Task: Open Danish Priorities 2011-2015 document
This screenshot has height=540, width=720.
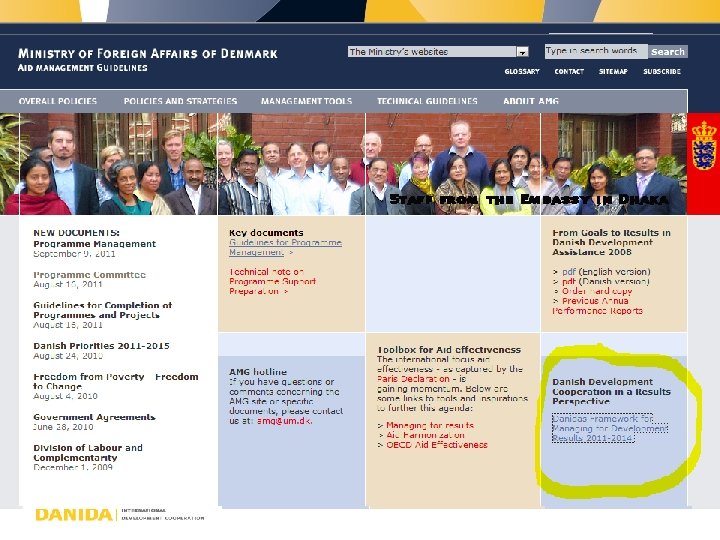Action: (x=101, y=346)
